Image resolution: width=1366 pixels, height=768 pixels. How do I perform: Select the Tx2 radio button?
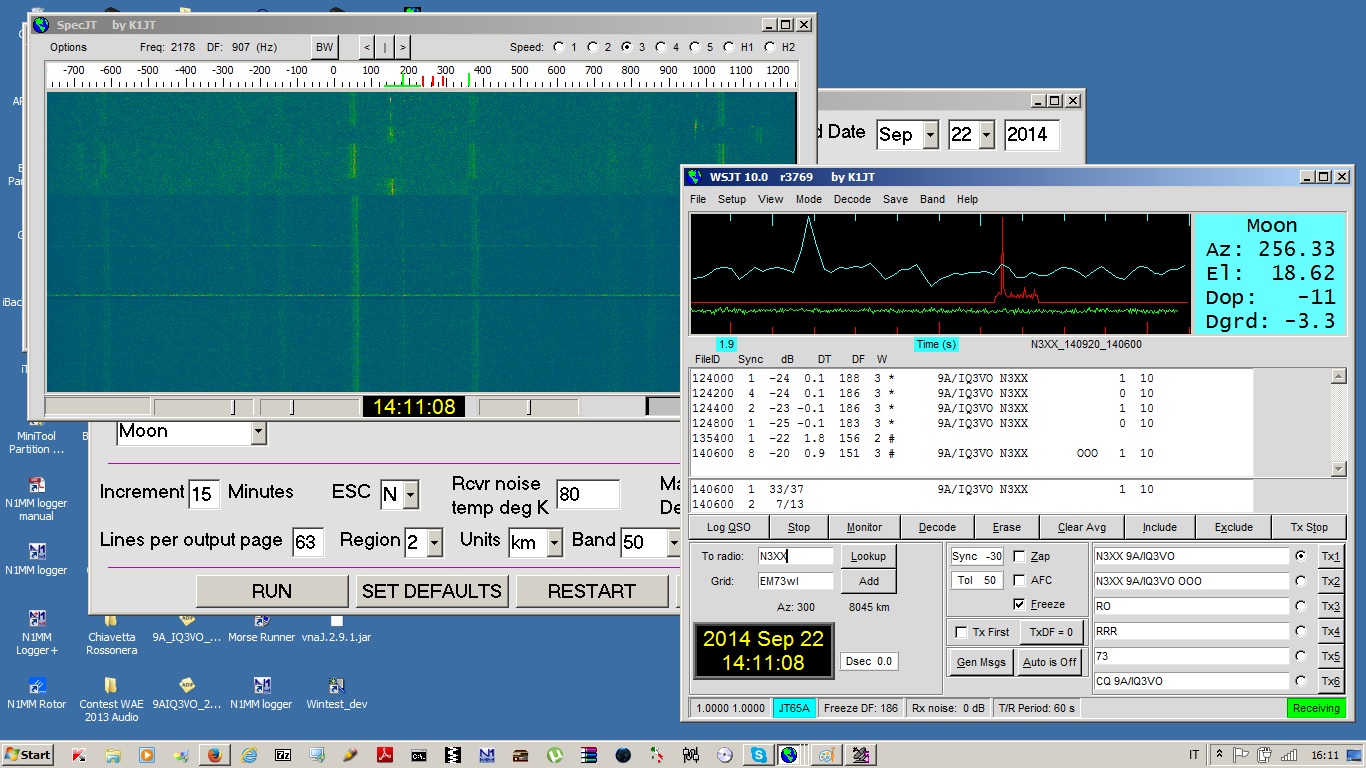pos(1300,581)
